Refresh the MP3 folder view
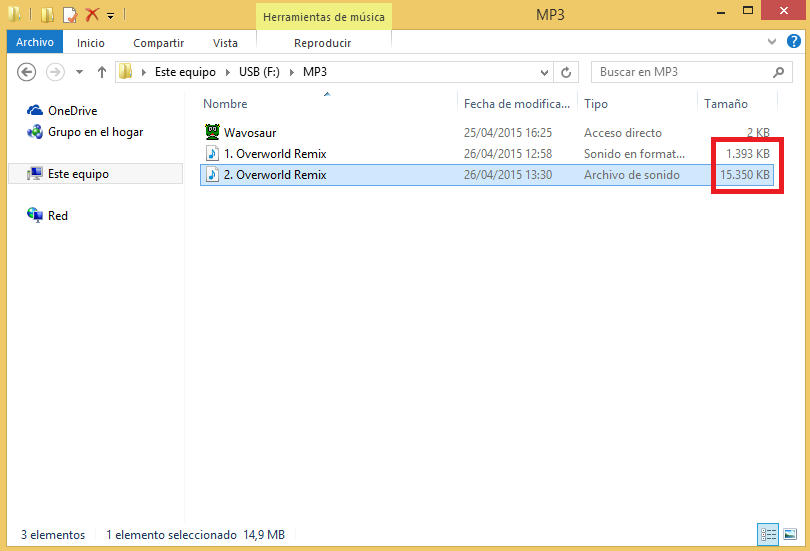 pos(566,72)
